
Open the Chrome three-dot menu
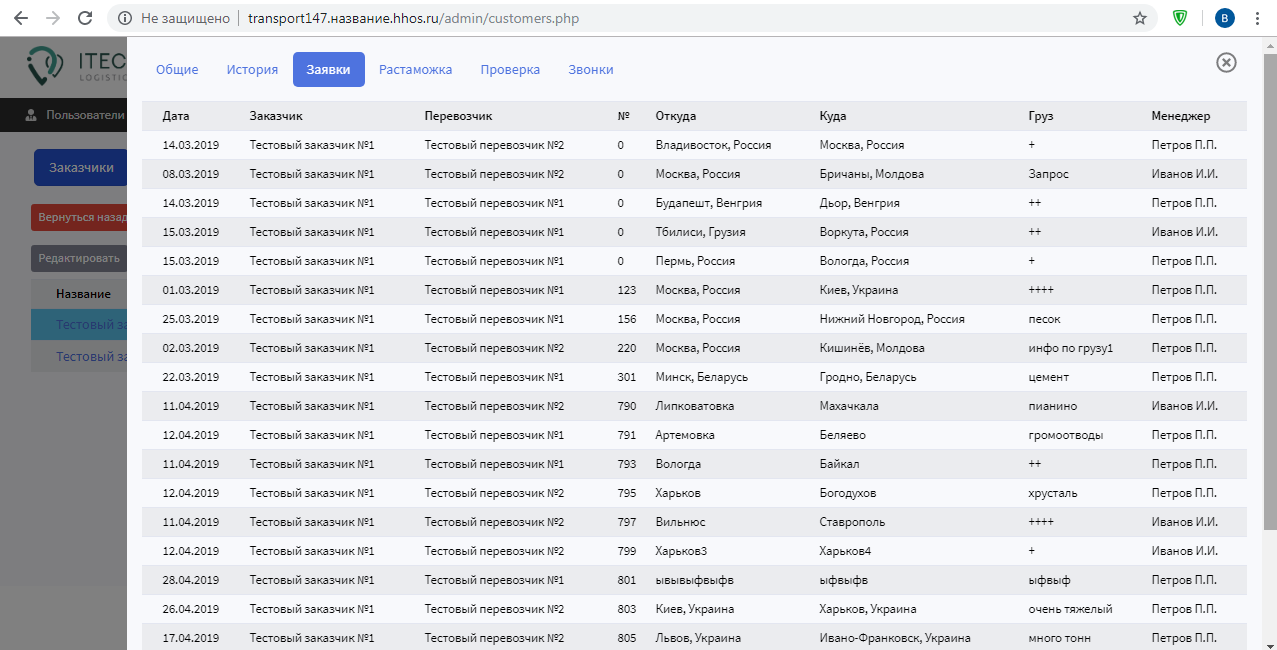point(1257,18)
